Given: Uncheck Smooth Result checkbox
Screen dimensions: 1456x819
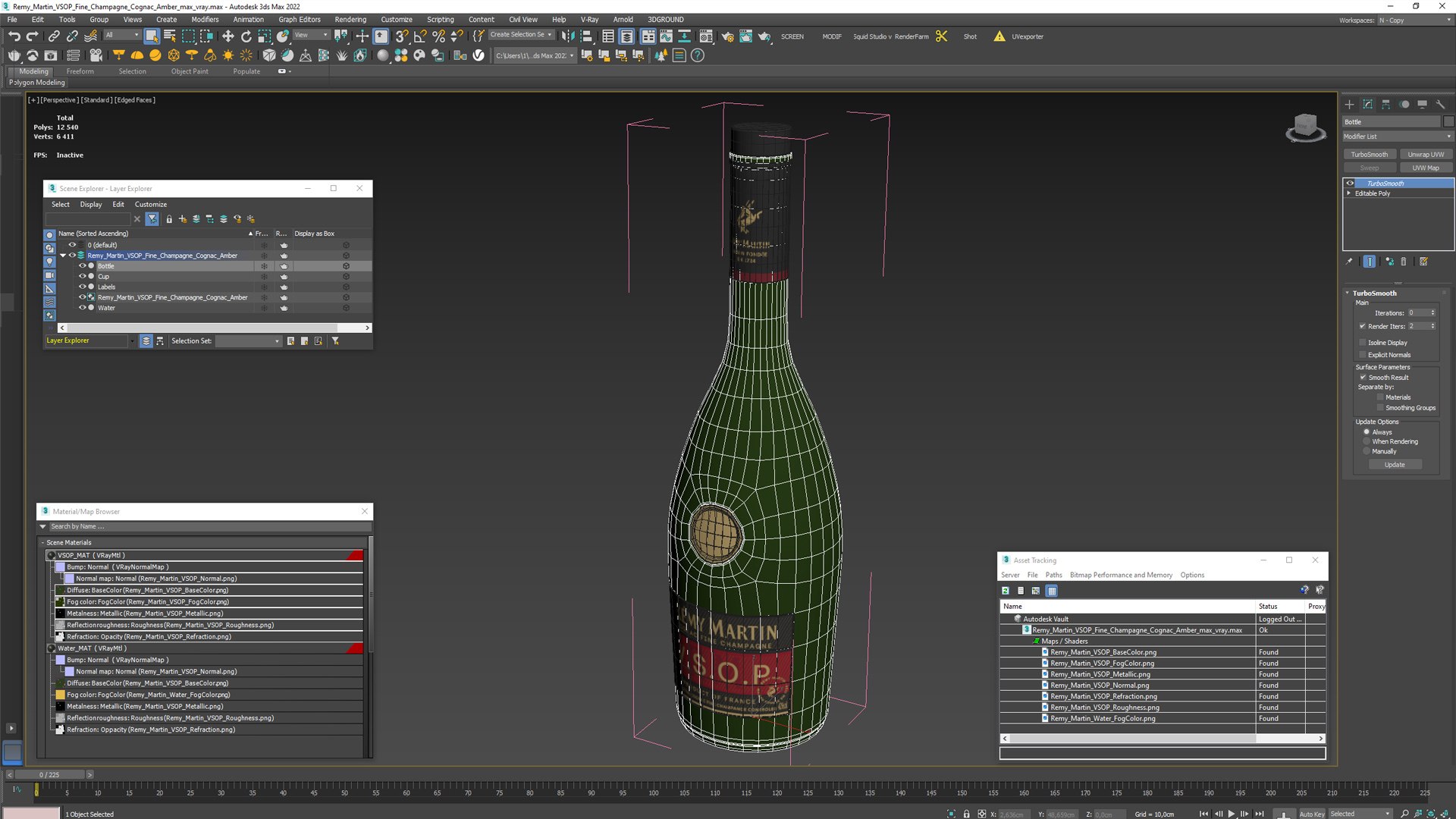Looking at the screenshot, I should click(1363, 378).
